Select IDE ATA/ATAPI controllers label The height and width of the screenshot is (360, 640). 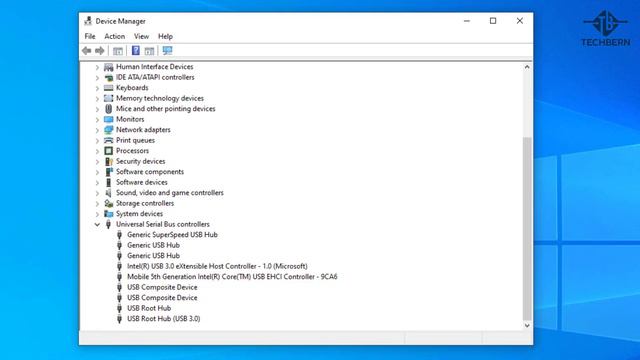click(155, 78)
